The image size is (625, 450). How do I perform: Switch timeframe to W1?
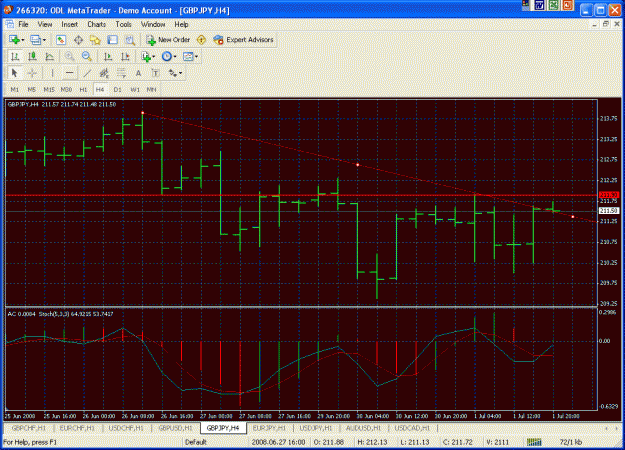pyautogui.click(x=135, y=90)
